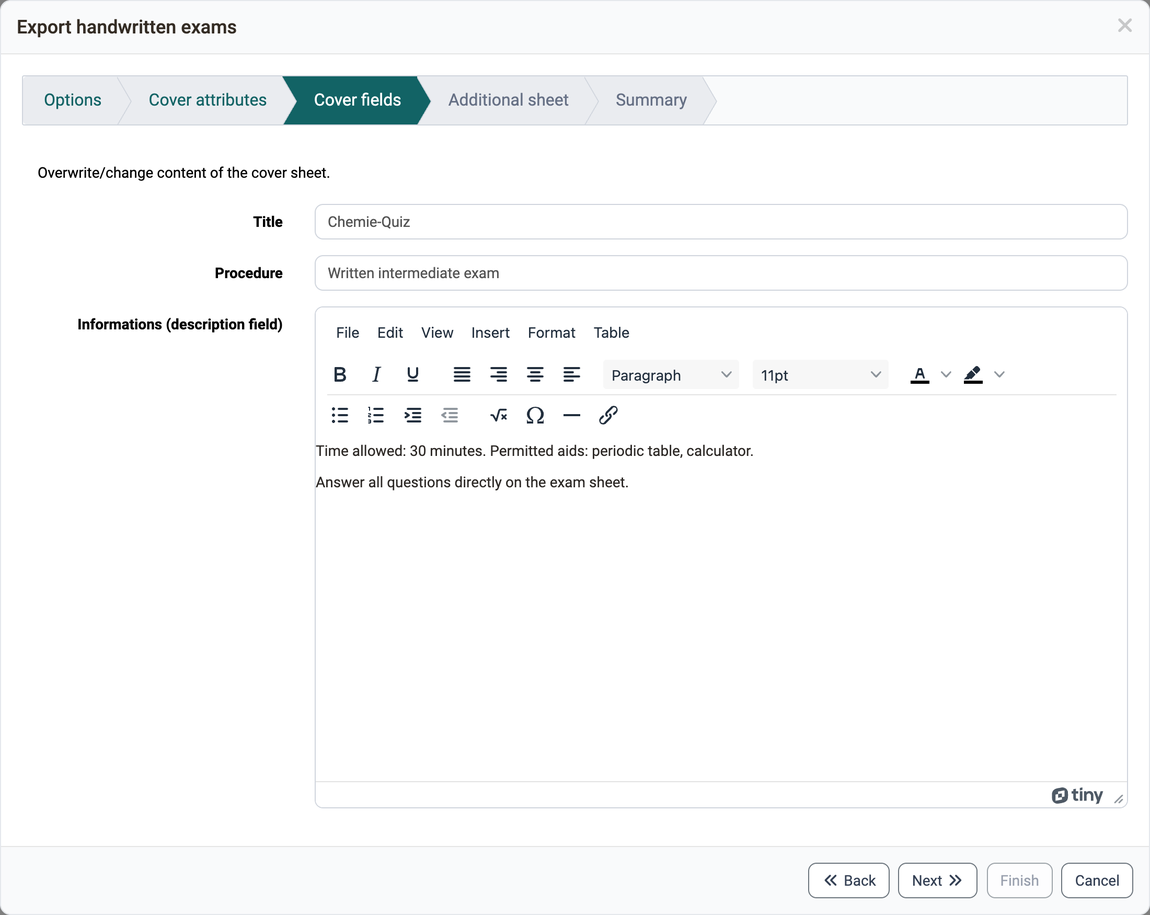Expand the highlight color options arrow
The height and width of the screenshot is (915, 1150).
(1000, 375)
